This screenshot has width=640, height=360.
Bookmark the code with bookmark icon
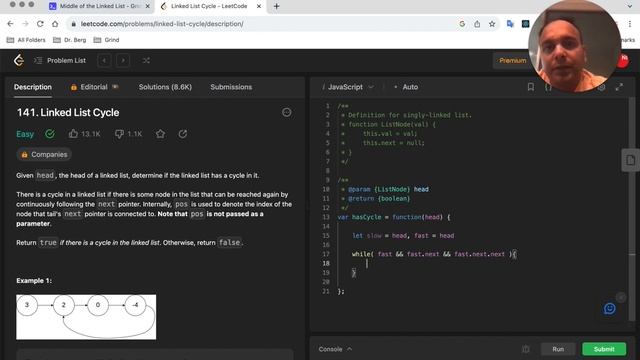point(531,87)
